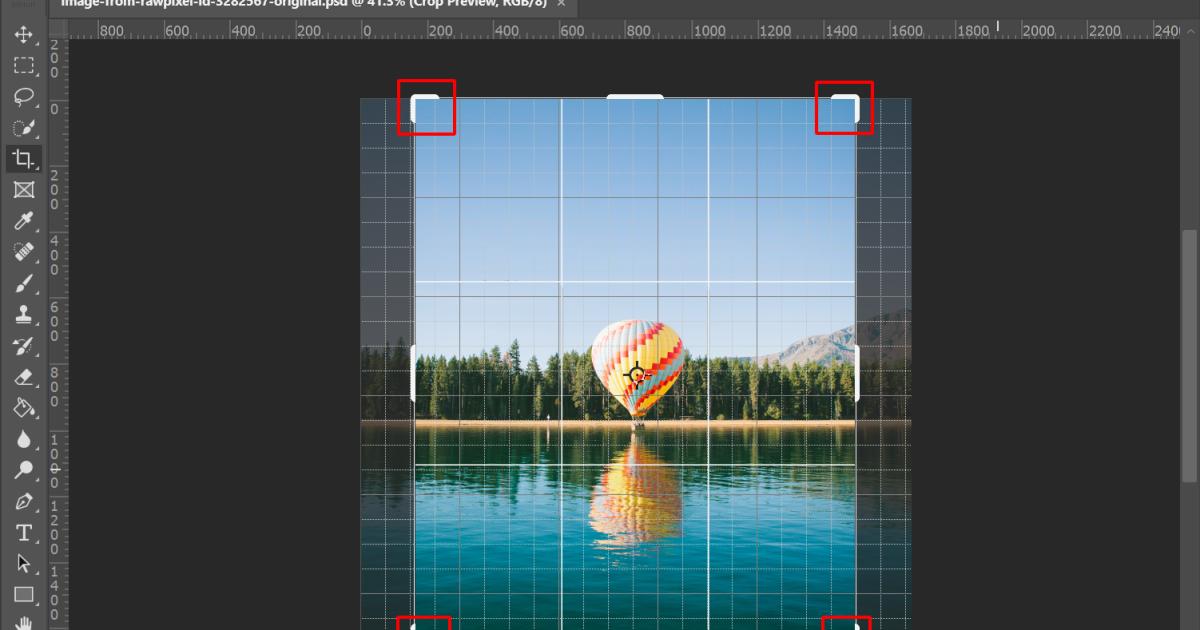Viewport: 1200px width, 630px height.
Task: Select the Brush tool
Action: click(x=22, y=281)
